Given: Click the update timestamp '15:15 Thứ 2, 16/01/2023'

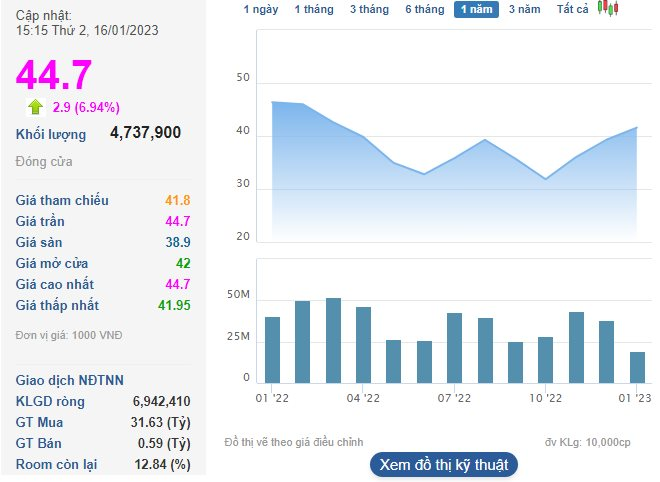Looking at the screenshot, I should point(87,30).
